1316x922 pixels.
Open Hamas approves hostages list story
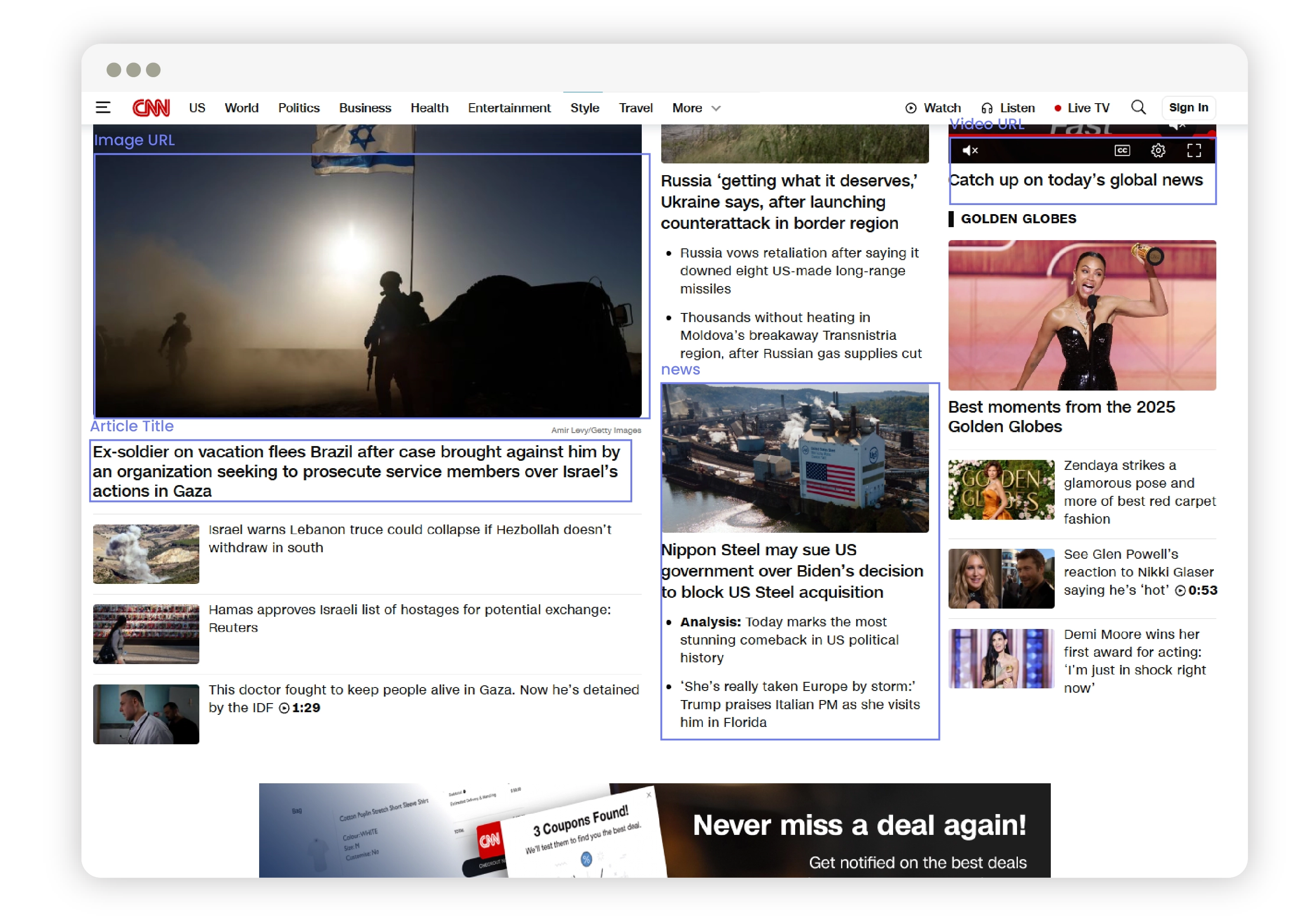[410, 618]
